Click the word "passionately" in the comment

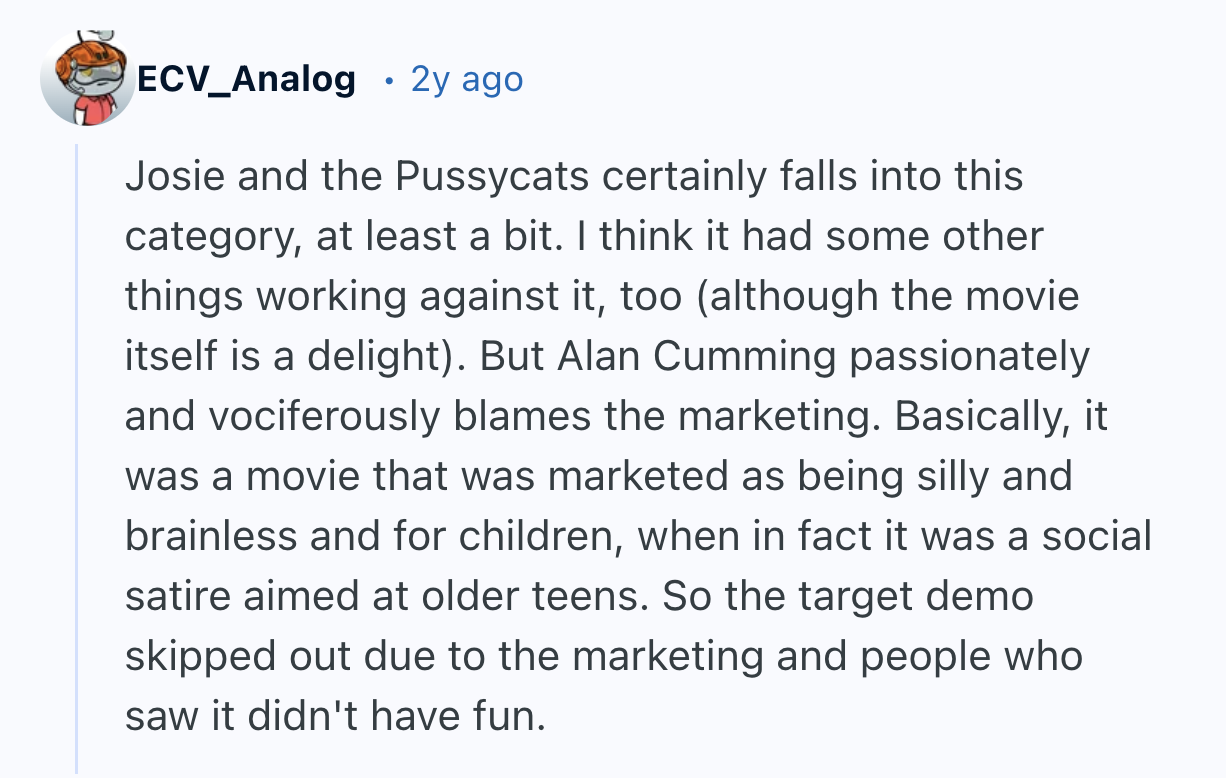pos(972,357)
